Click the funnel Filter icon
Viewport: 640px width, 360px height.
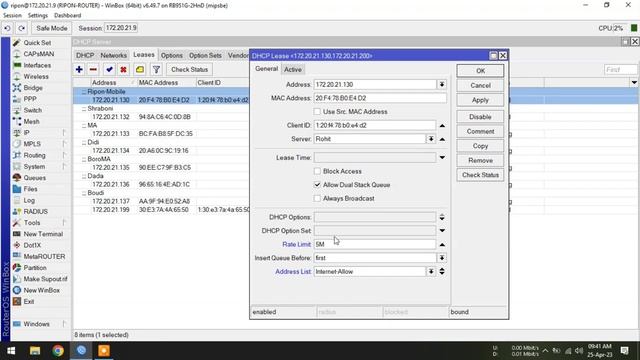pyautogui.click(x=156, y=69)
